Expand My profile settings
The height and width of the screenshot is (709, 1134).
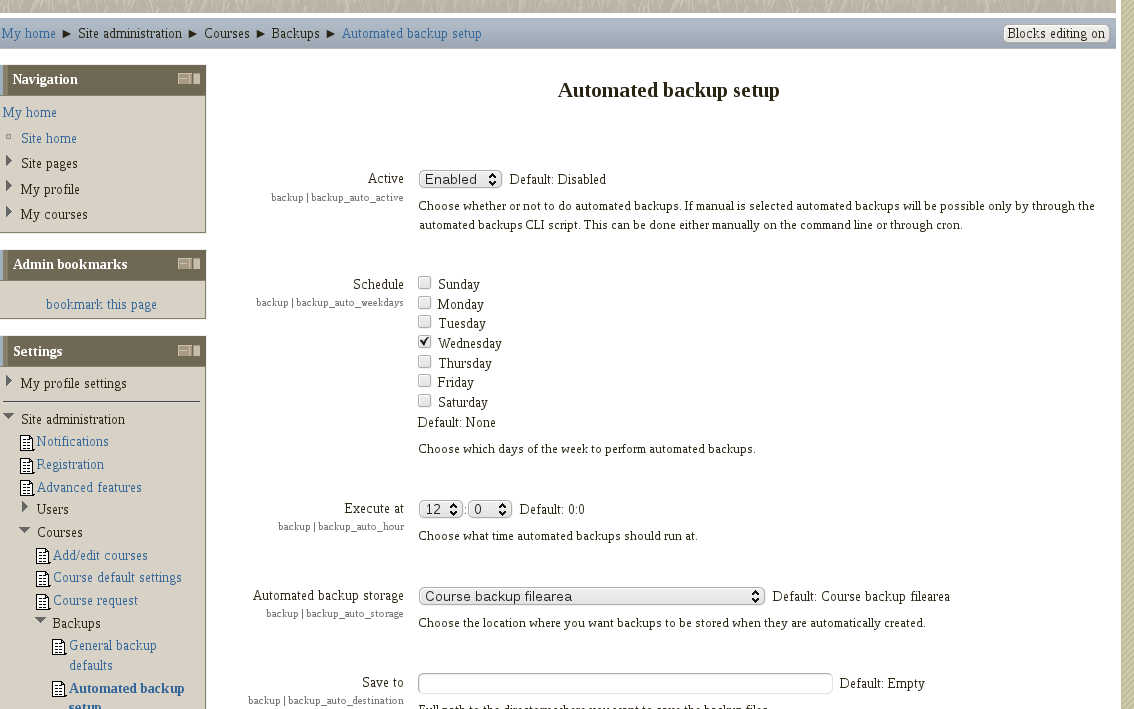pyautogui.click(x=9, y=381)
